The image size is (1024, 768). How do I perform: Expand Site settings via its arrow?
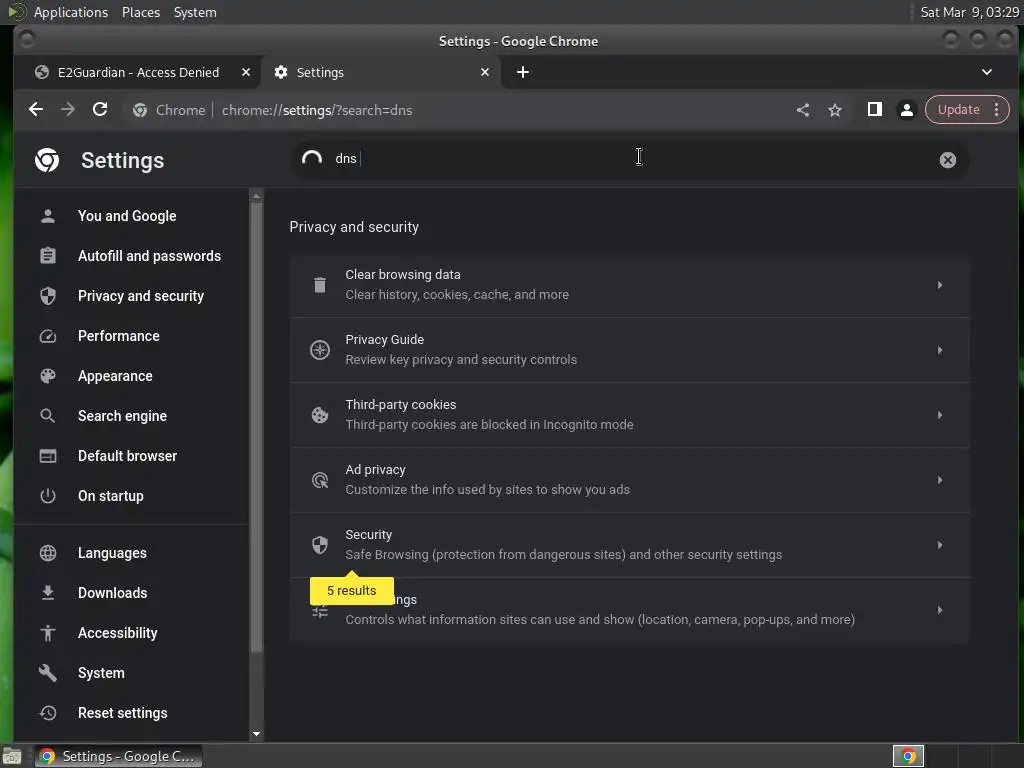[940, 610]
